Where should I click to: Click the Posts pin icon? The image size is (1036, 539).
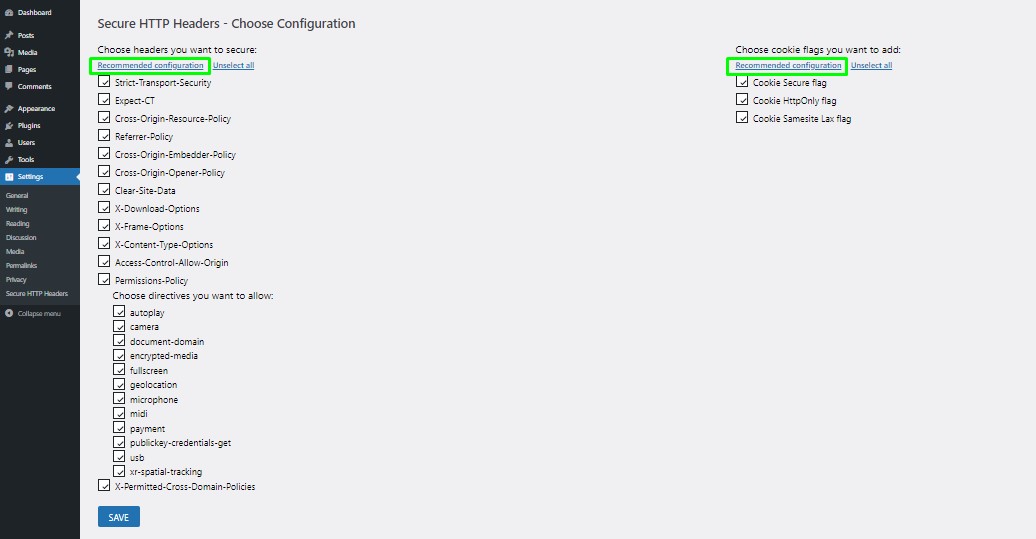coord(9,35)
